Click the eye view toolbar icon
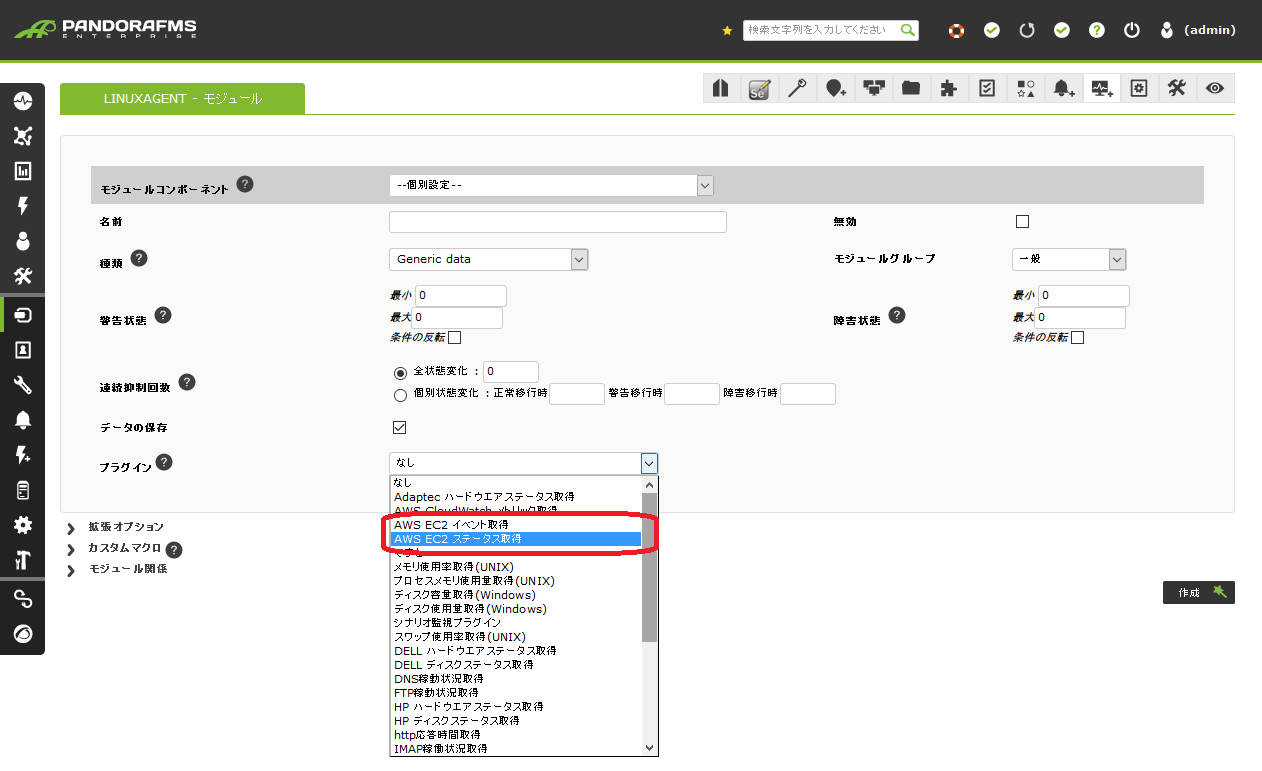Image resolution: width=1262 pixels, height=771 pixels. point(1215,88)
